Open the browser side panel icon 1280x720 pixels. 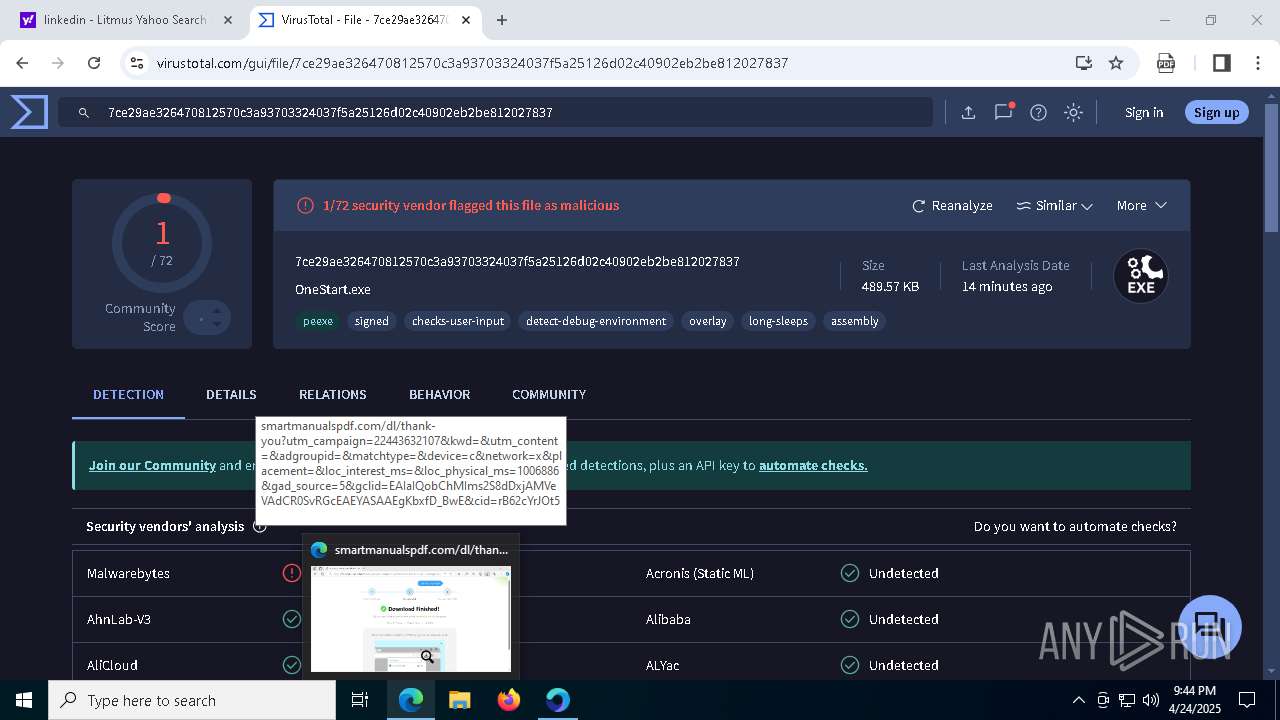click(1221, 63)
